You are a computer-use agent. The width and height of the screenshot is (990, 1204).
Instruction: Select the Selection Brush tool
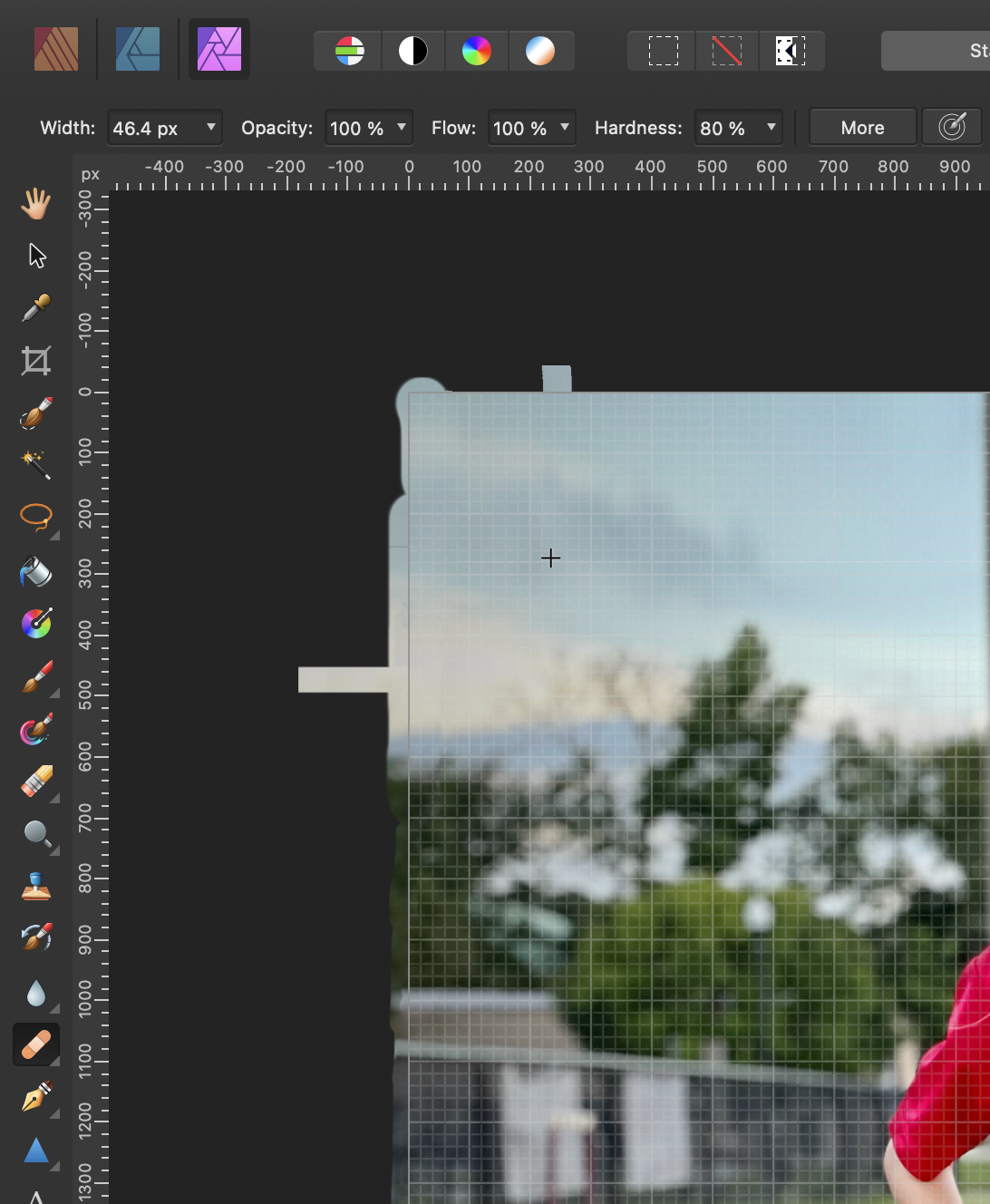point(36,413)
